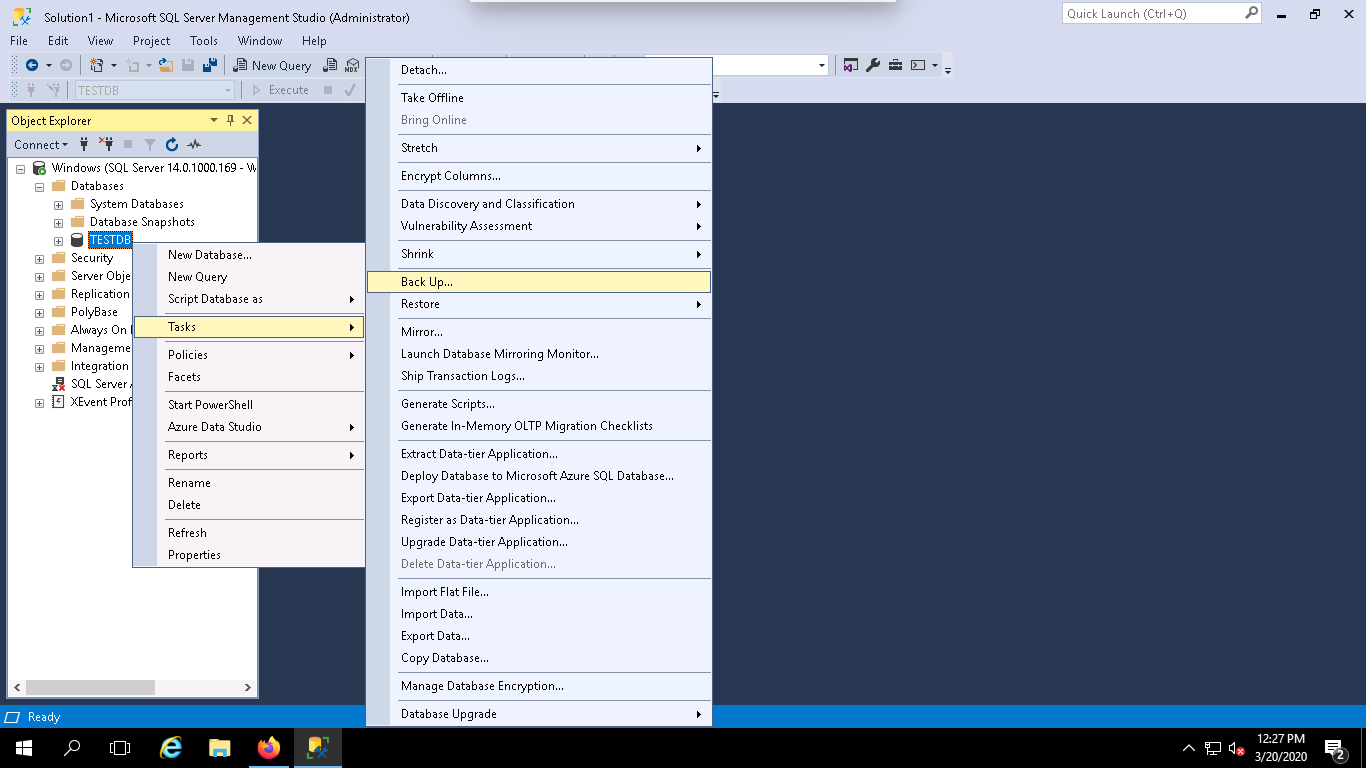Click the Save All toolbar icon
Image resolution: width=1366 pixels, height=768 pixels.
(x=210, y=65)
